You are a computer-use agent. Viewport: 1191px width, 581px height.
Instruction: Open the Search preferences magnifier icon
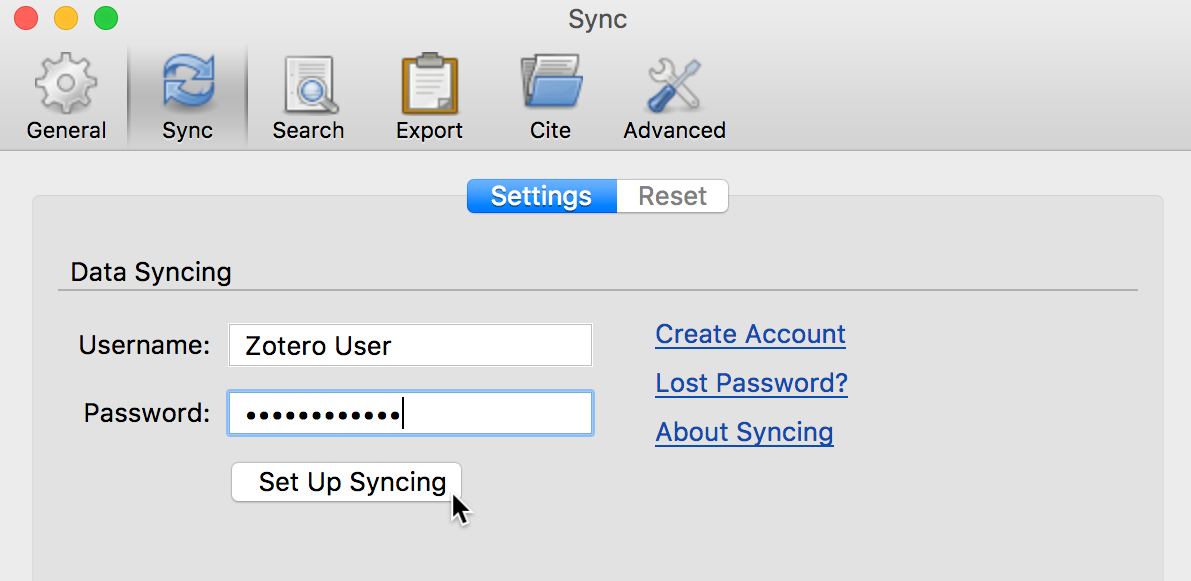tap(309, 84)
